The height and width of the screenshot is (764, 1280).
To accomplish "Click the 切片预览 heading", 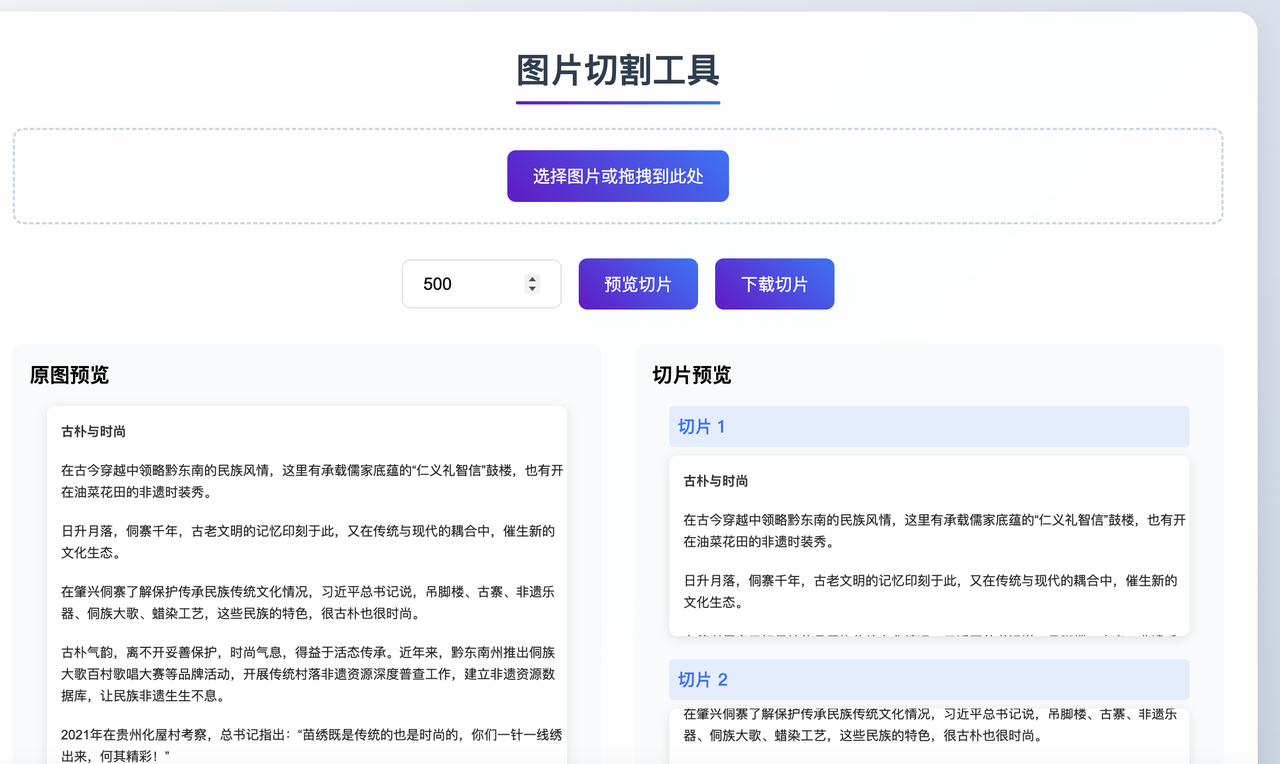I will pos(692,375).
